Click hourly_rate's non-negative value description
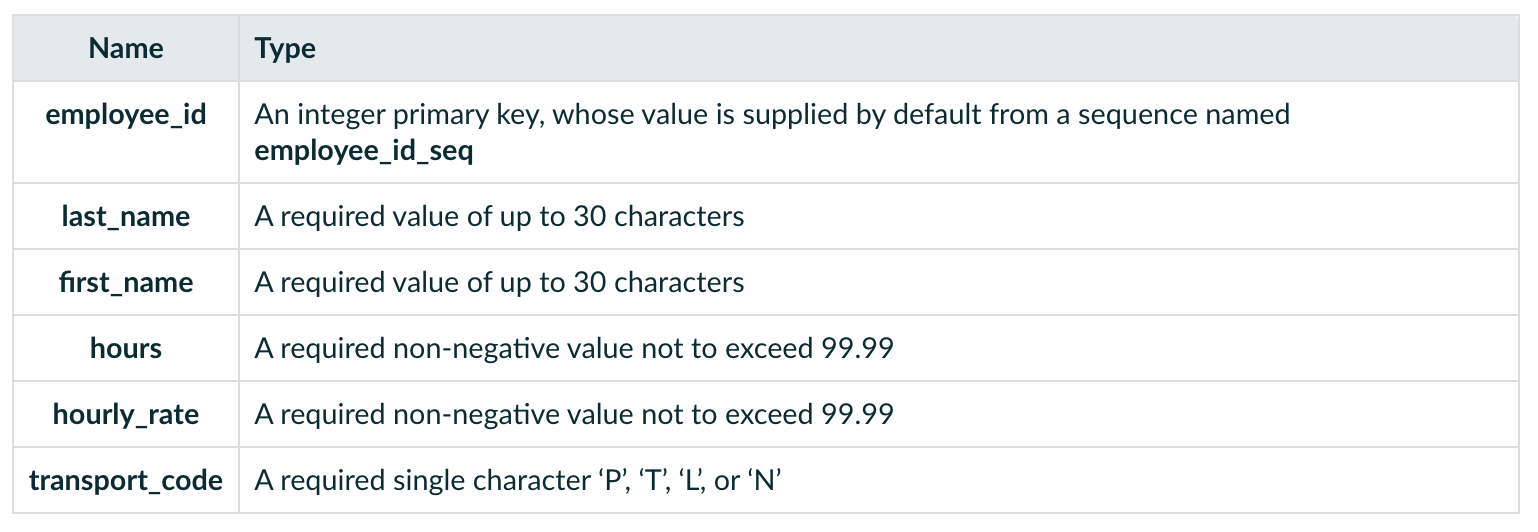 (574, 414)
